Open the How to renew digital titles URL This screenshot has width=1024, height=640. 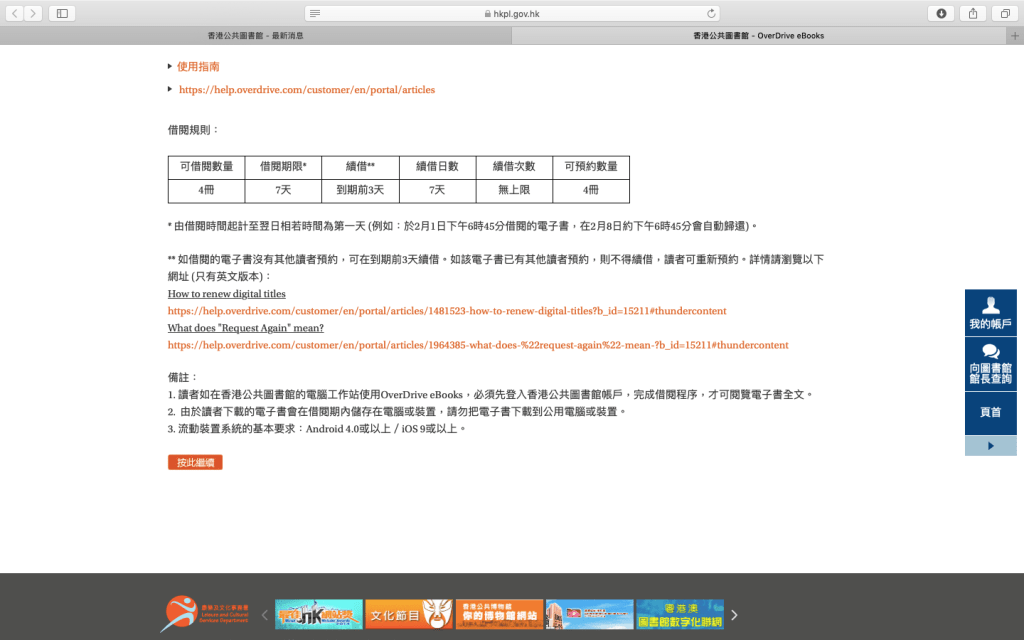tap(447, 311)
